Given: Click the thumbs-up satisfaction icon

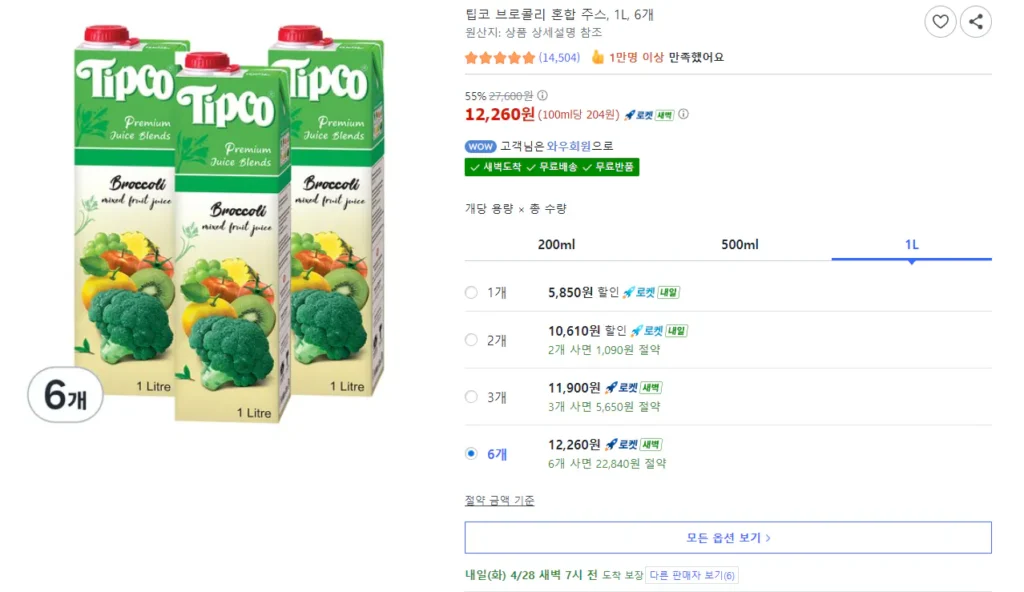Looking at the screenshot, I should click(x=598, y=57).
